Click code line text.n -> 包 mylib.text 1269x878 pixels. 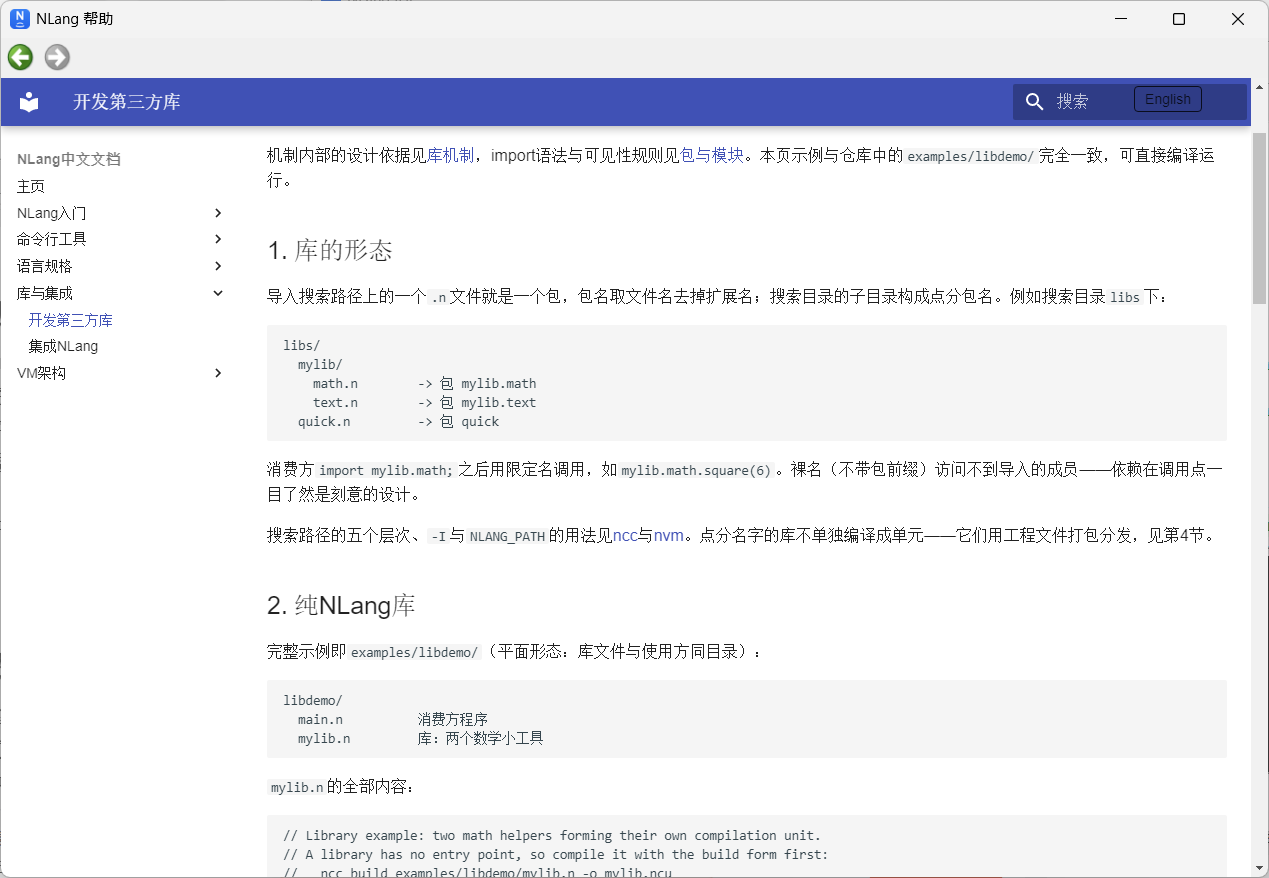coord(424,402)
